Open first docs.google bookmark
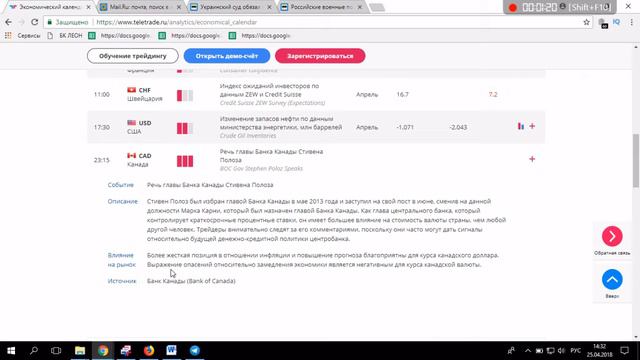Image resolution: width=640 pixels, height=360 pixels. 120,36
